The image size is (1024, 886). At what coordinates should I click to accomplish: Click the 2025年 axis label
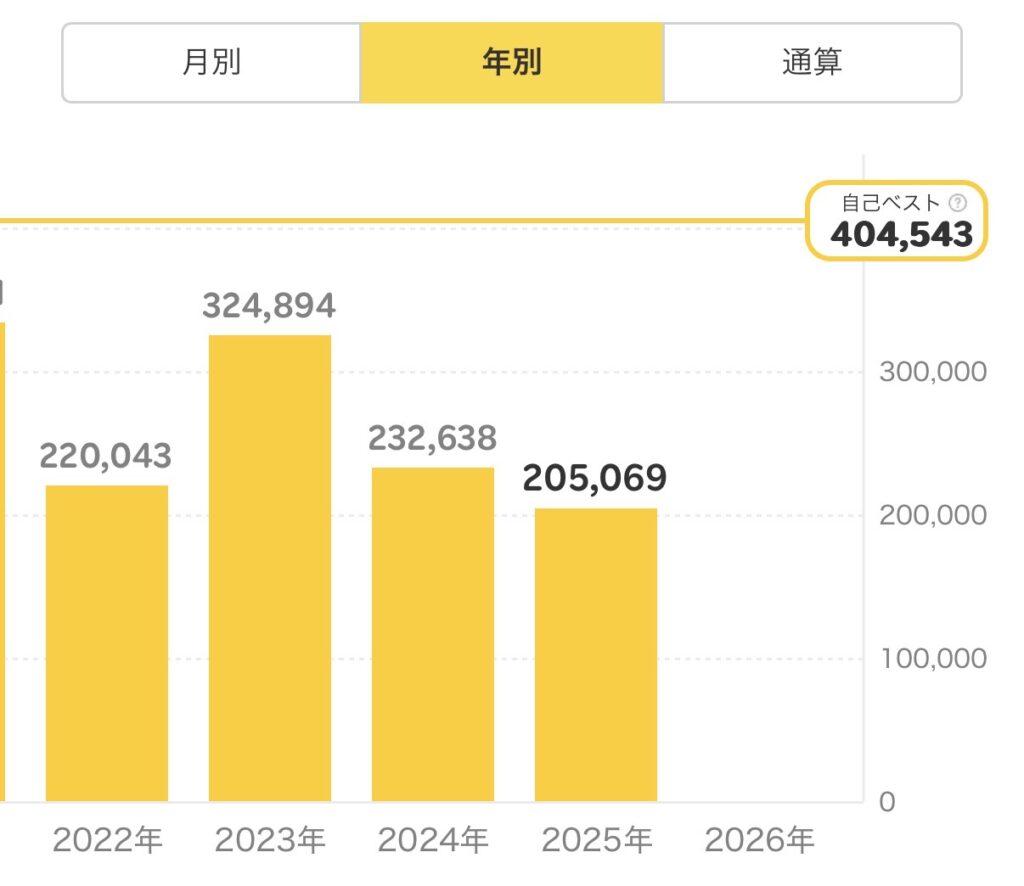596,841
